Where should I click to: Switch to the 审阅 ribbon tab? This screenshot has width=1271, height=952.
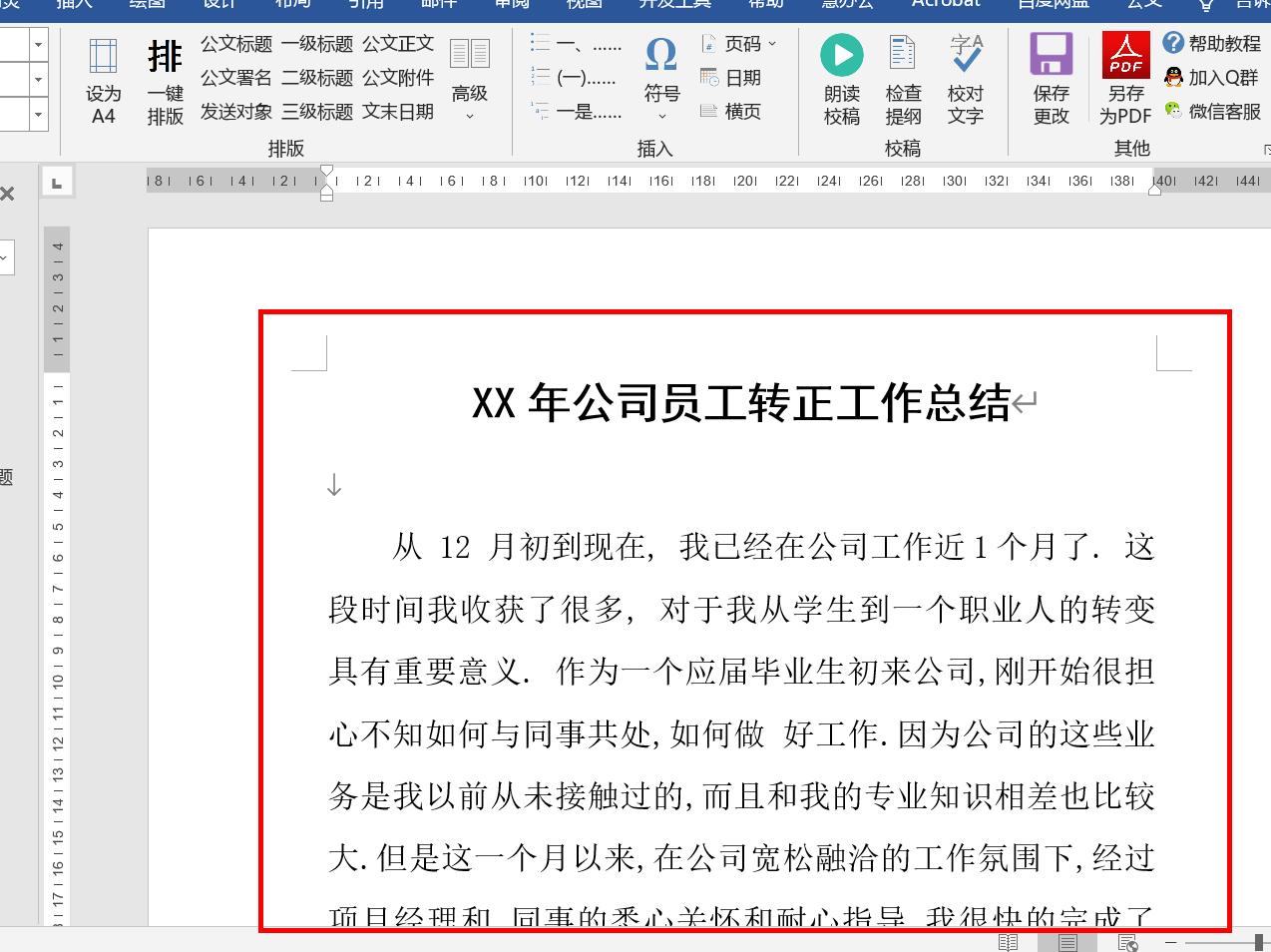pyautogui.click(x=511, y=4)
